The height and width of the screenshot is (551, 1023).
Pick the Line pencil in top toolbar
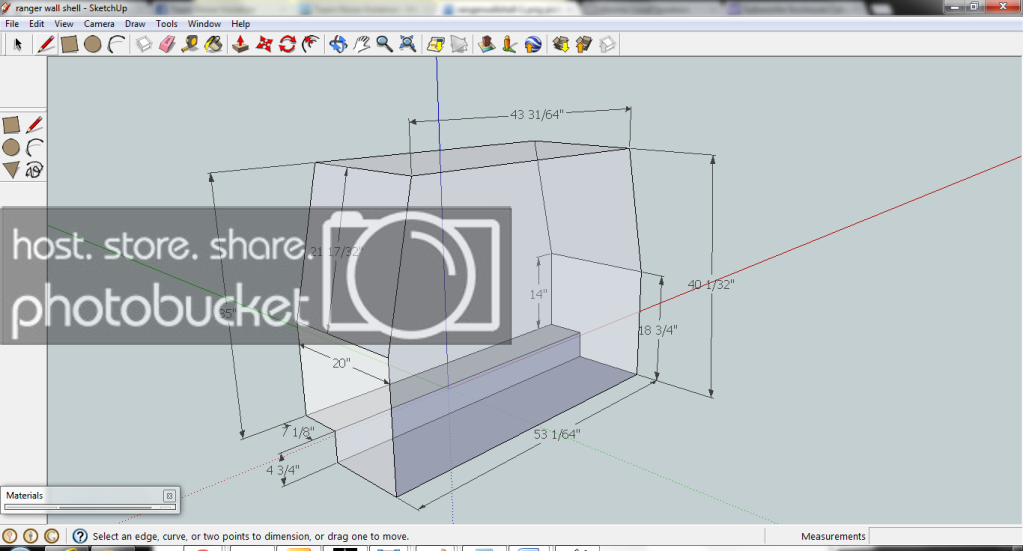point(46,44)
